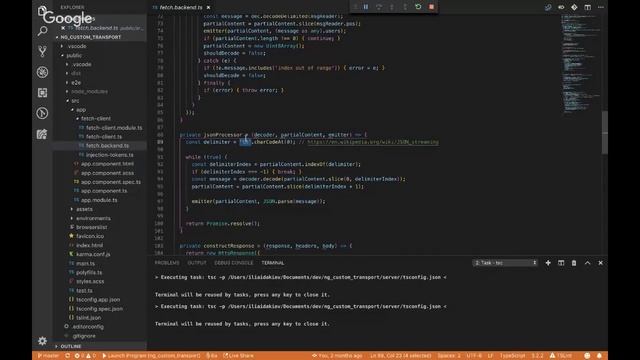Open tsconfig.app.json file
Screen dimensions: 640x360
[x=98, y=300]
